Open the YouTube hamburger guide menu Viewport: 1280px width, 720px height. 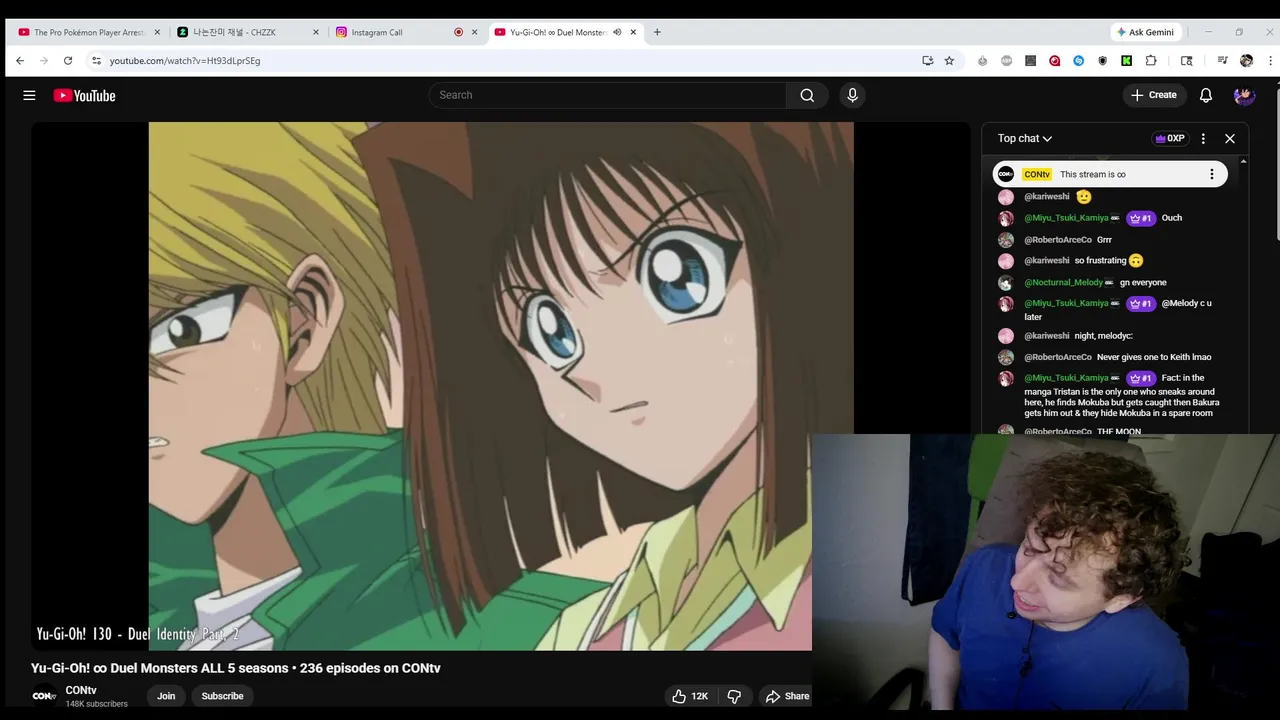point(29,95)
